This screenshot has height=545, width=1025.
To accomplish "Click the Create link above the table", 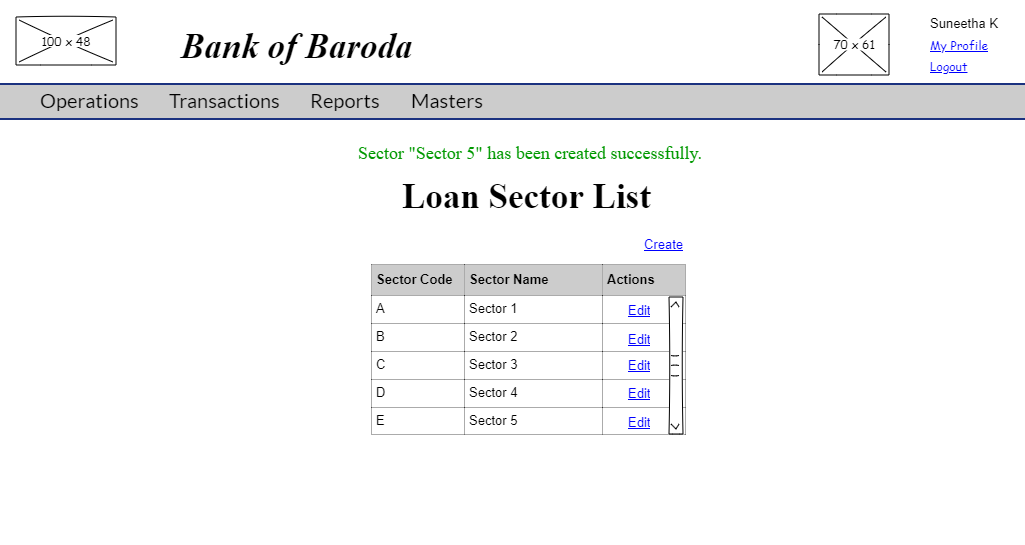I will click(663, 245).
